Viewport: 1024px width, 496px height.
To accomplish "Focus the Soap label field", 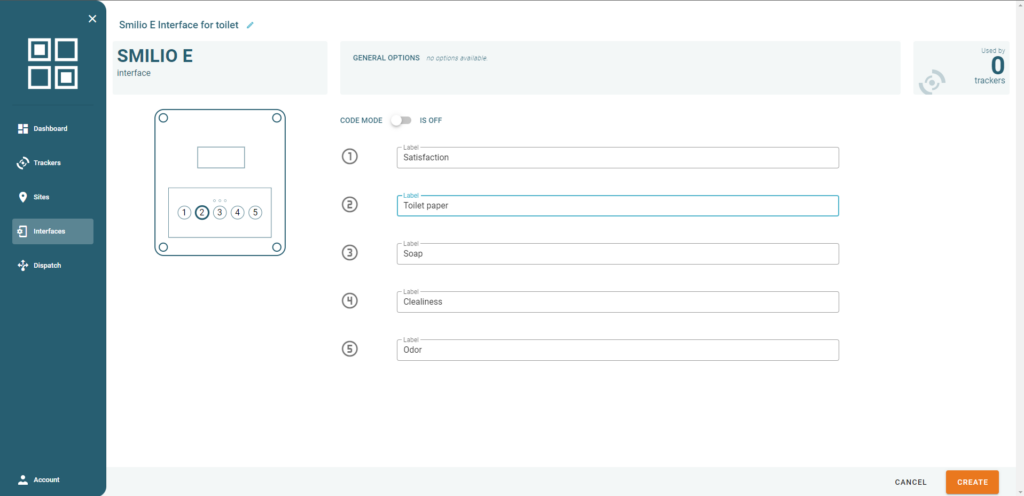I will (x=618, y=254).
